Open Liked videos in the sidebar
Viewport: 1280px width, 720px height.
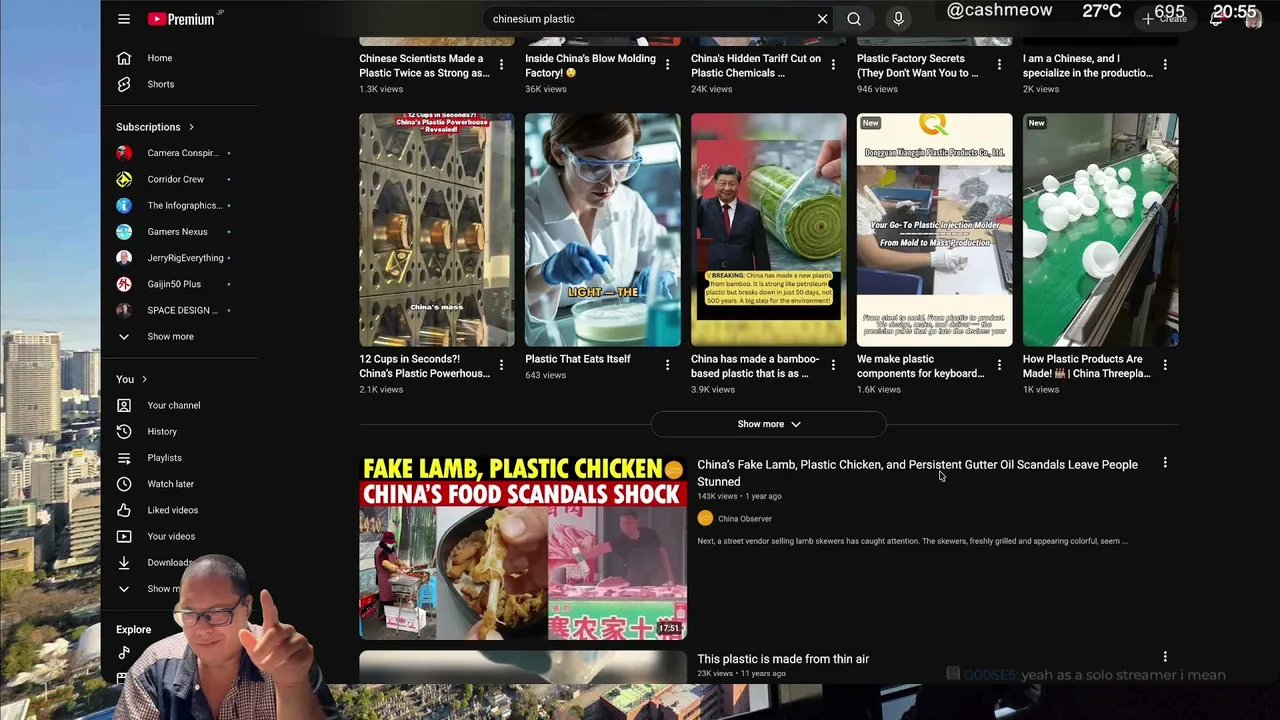pos(180,510)
